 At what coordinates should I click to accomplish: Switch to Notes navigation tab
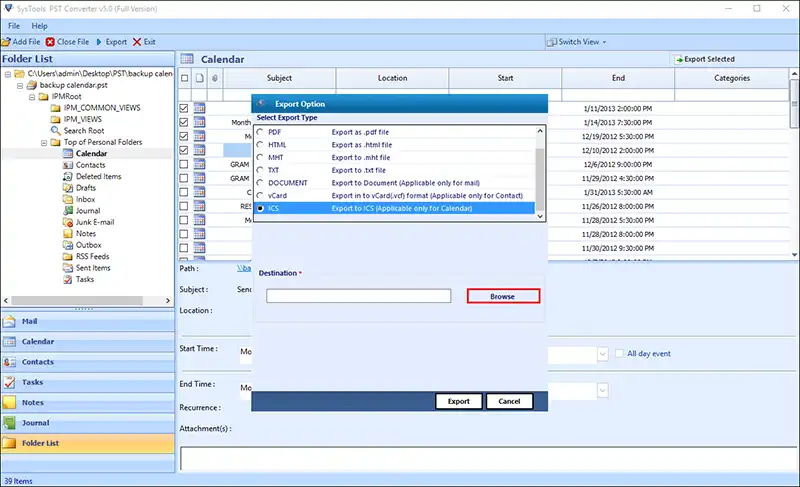click(87, 403)
